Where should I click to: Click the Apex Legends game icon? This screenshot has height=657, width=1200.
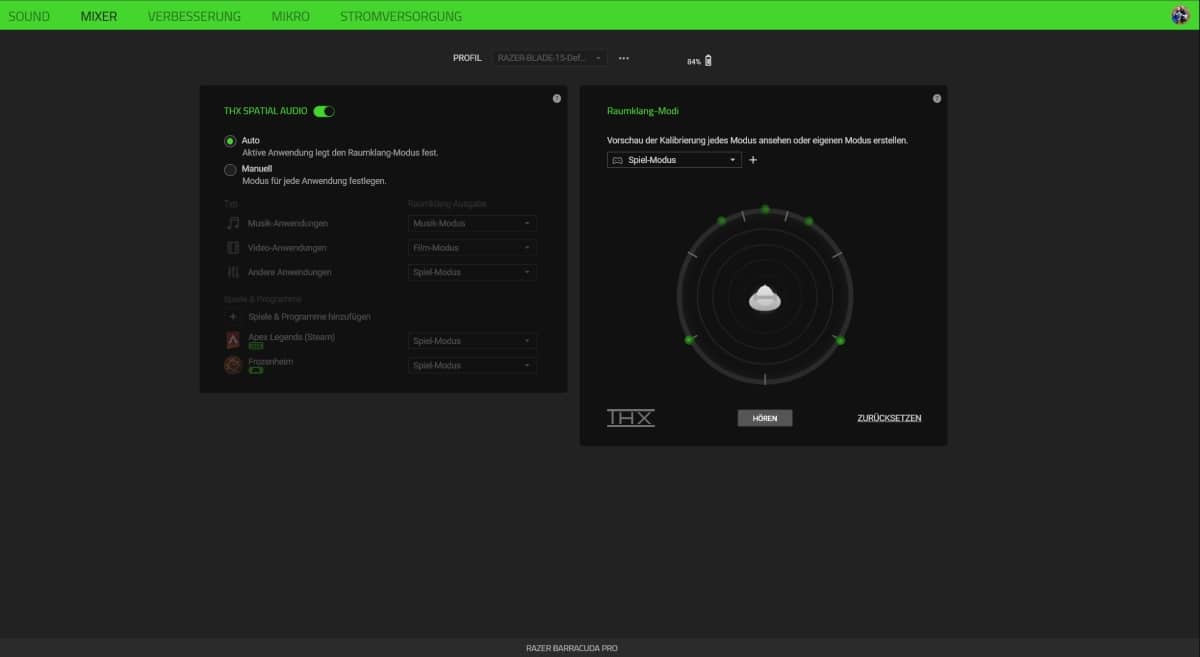232,341
